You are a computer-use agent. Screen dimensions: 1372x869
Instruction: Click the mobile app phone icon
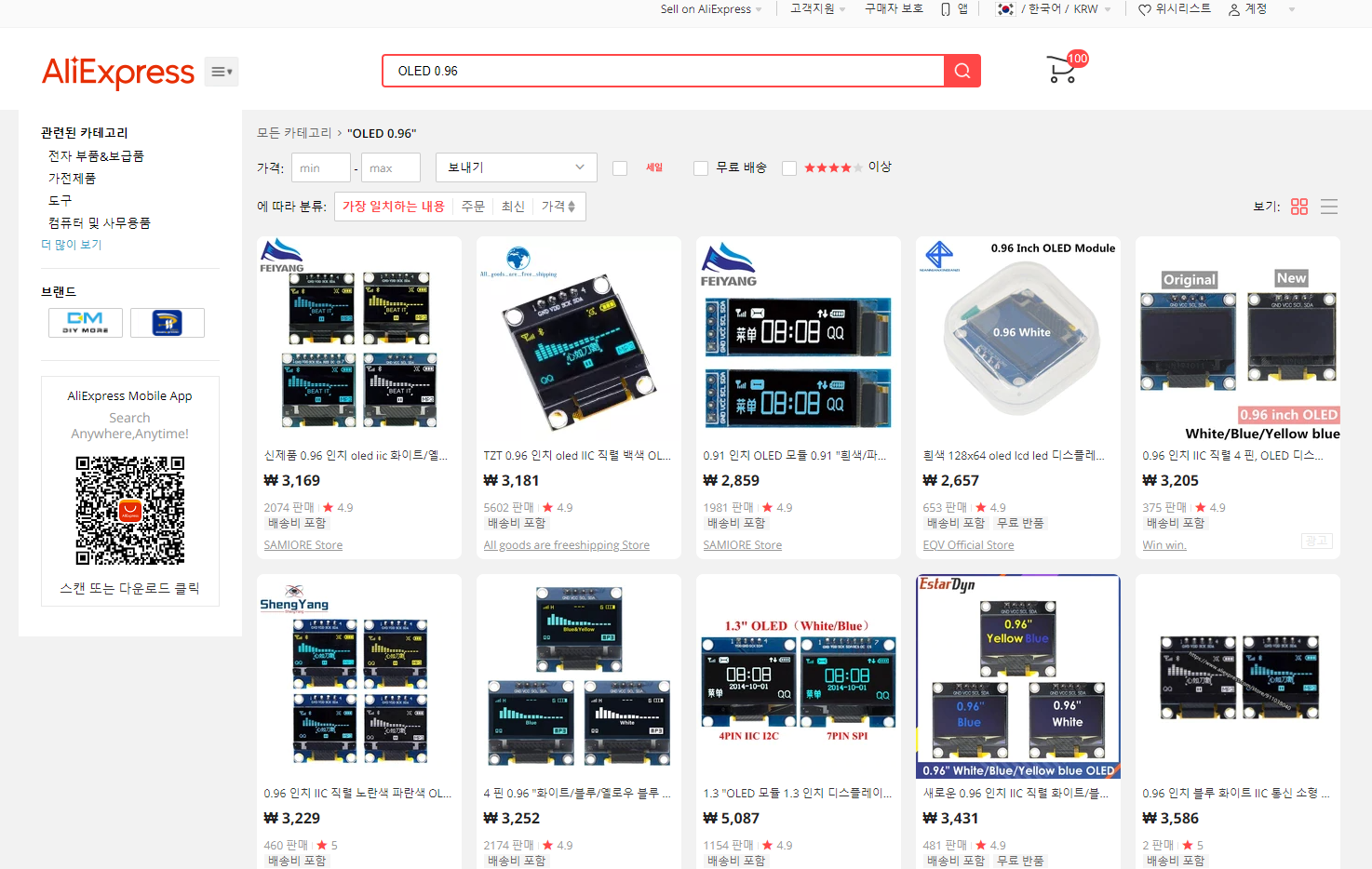(x=946, y=9)
